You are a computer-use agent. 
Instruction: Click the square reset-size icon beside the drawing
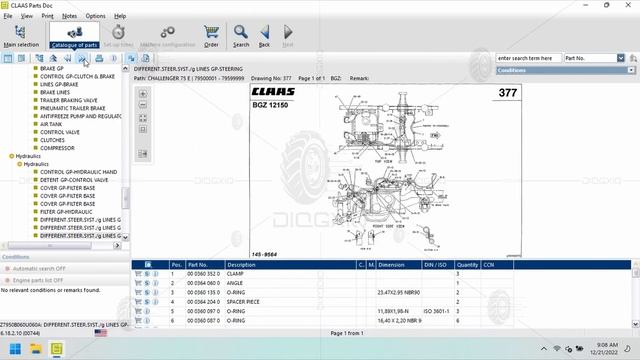pos(143,130)
